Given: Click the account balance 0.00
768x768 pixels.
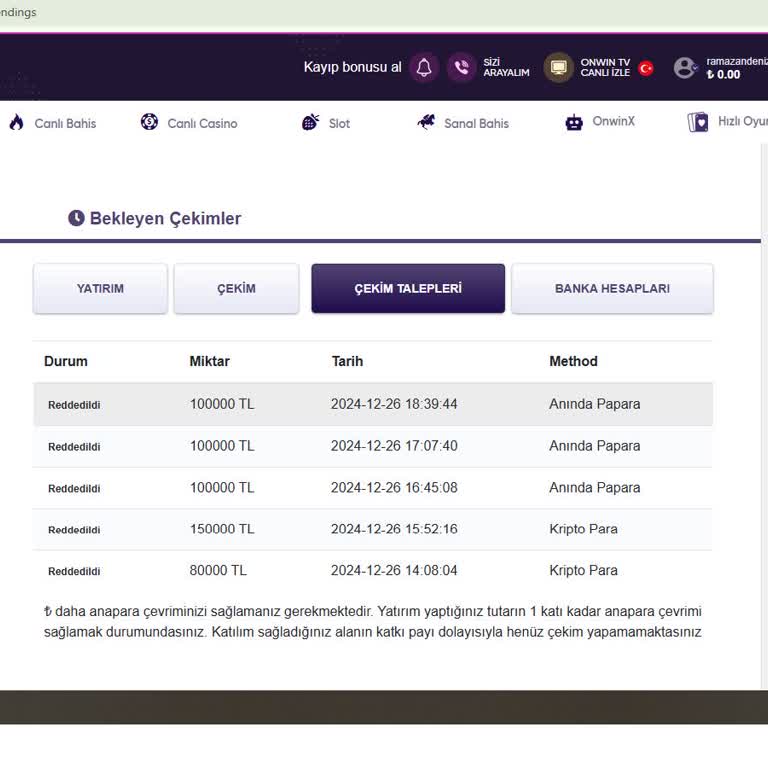Looking at the screenshot, I should (723, 74).
